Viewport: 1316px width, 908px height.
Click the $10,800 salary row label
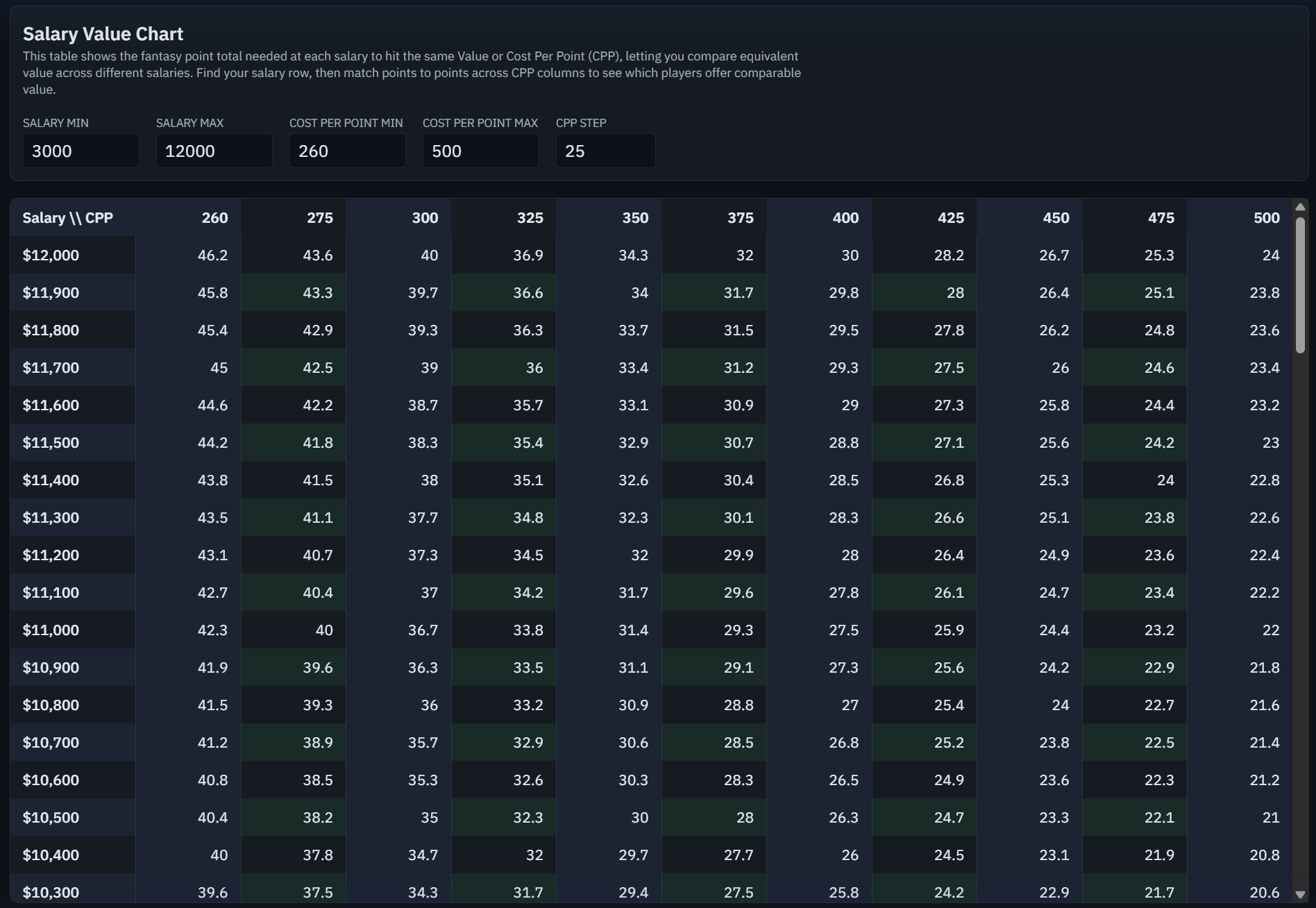(73, 705)
